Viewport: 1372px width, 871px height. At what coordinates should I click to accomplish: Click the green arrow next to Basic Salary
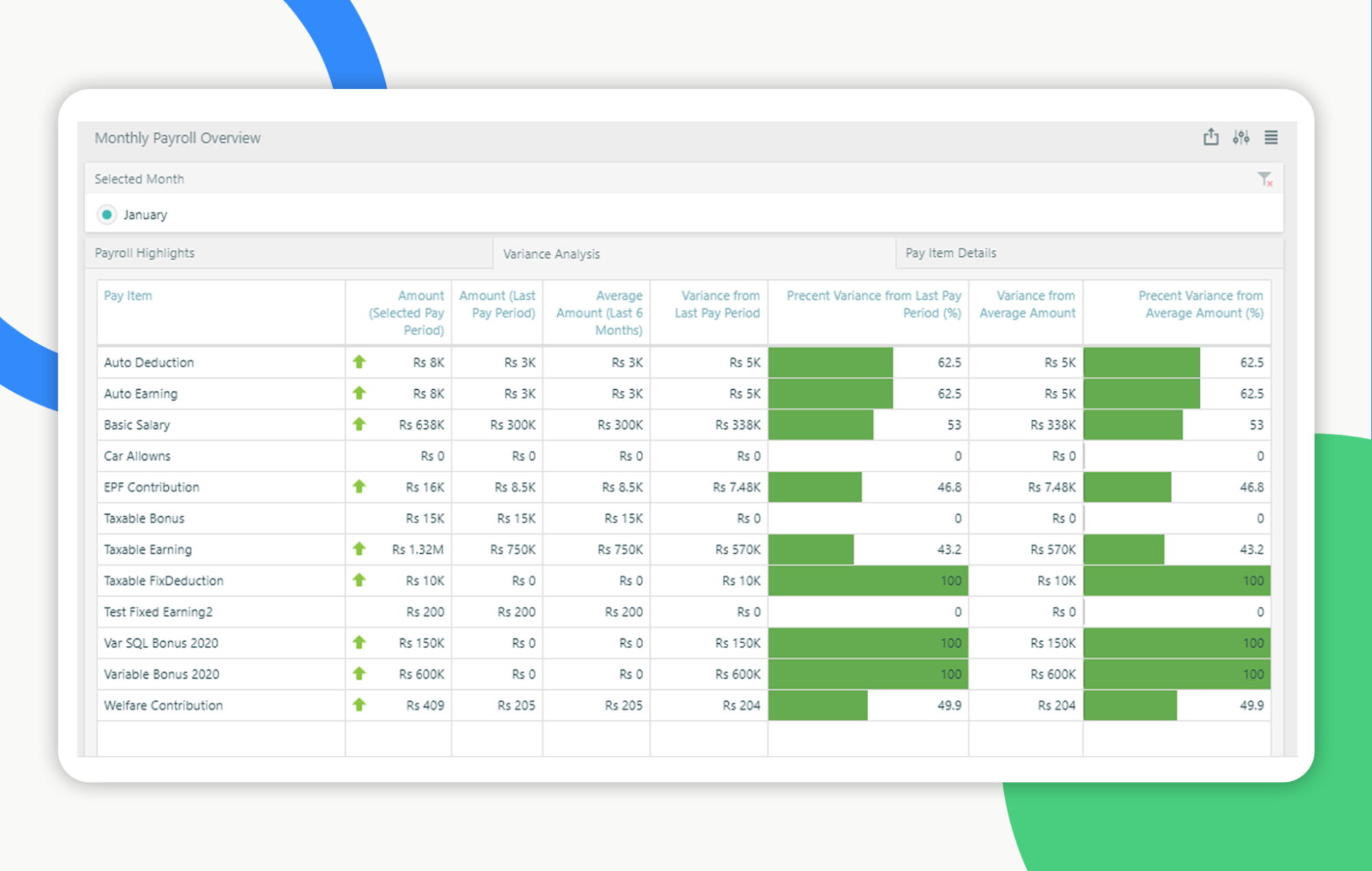[x=359, y=424]
